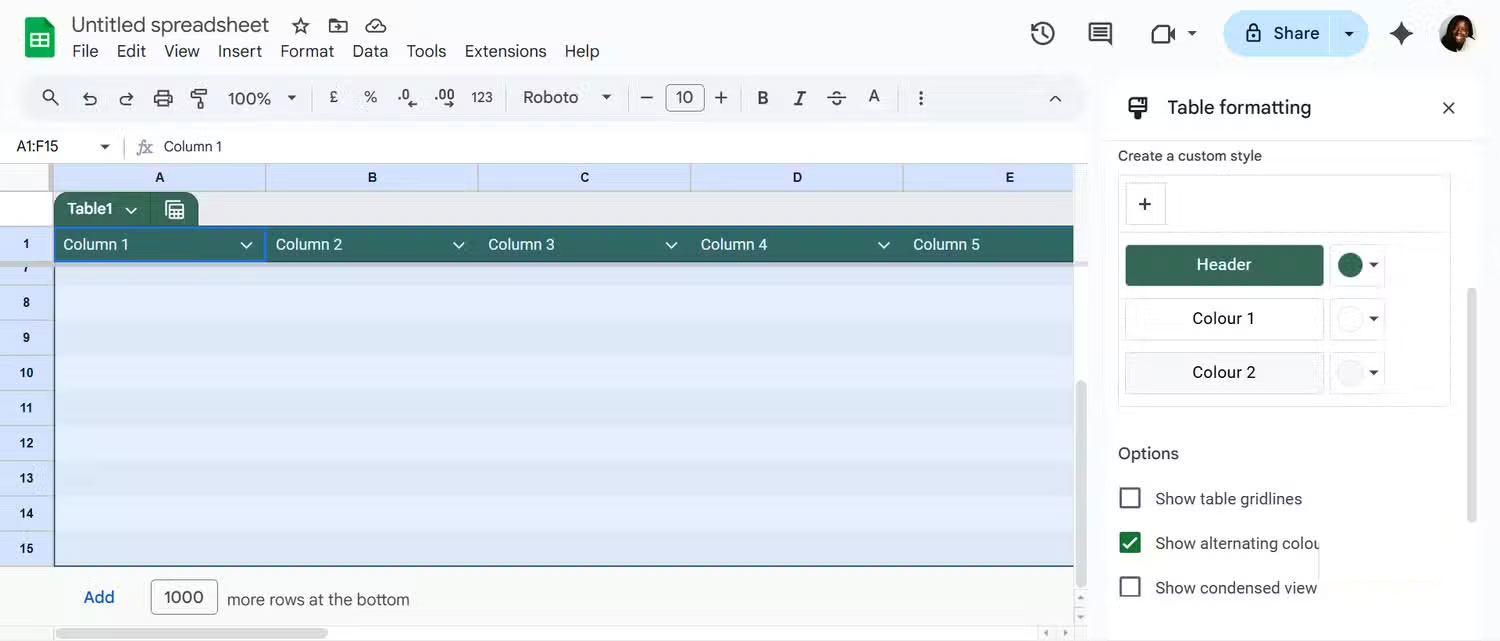
Task: Format selection as percent
Action: click(x=369, y=97)
